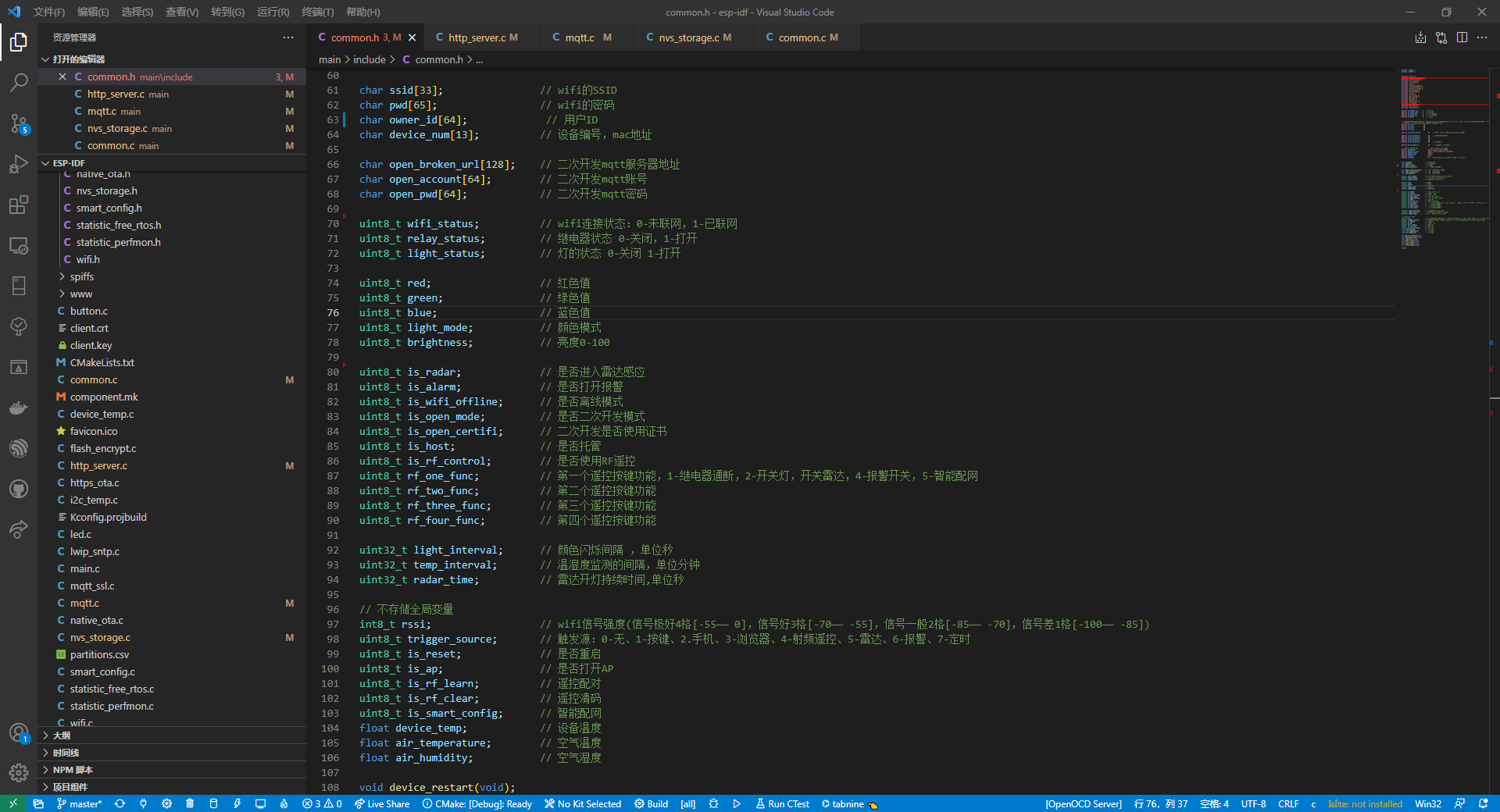Expand the www folder
This screenshot has height=812, width=1500.
[x=80, y=294]
